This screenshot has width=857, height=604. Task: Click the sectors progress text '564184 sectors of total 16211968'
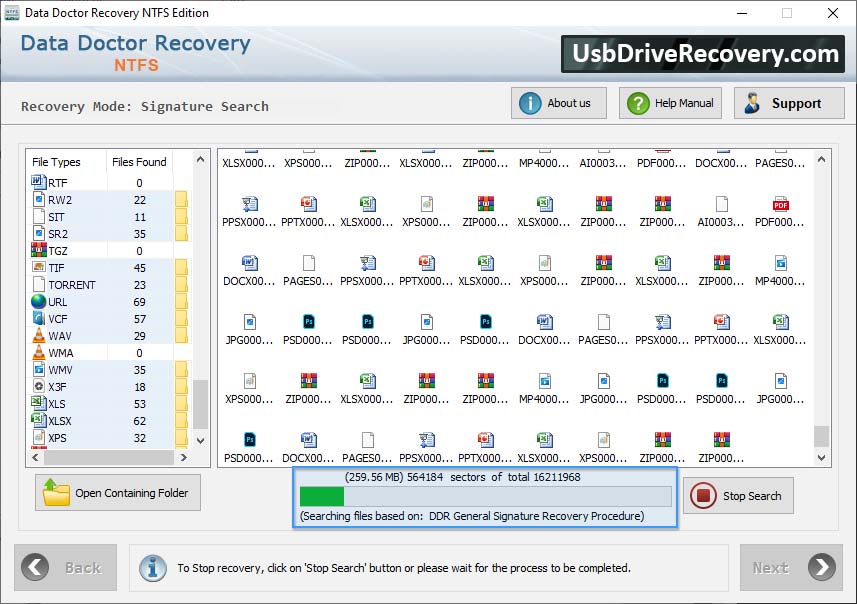(494, 477)
